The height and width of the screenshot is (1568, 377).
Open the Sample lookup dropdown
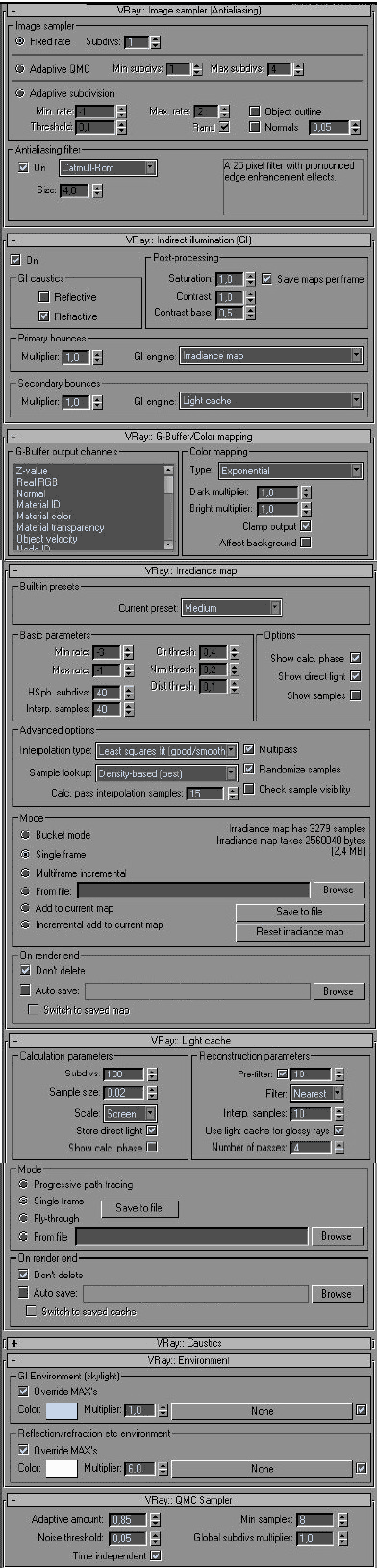[166, 773]
